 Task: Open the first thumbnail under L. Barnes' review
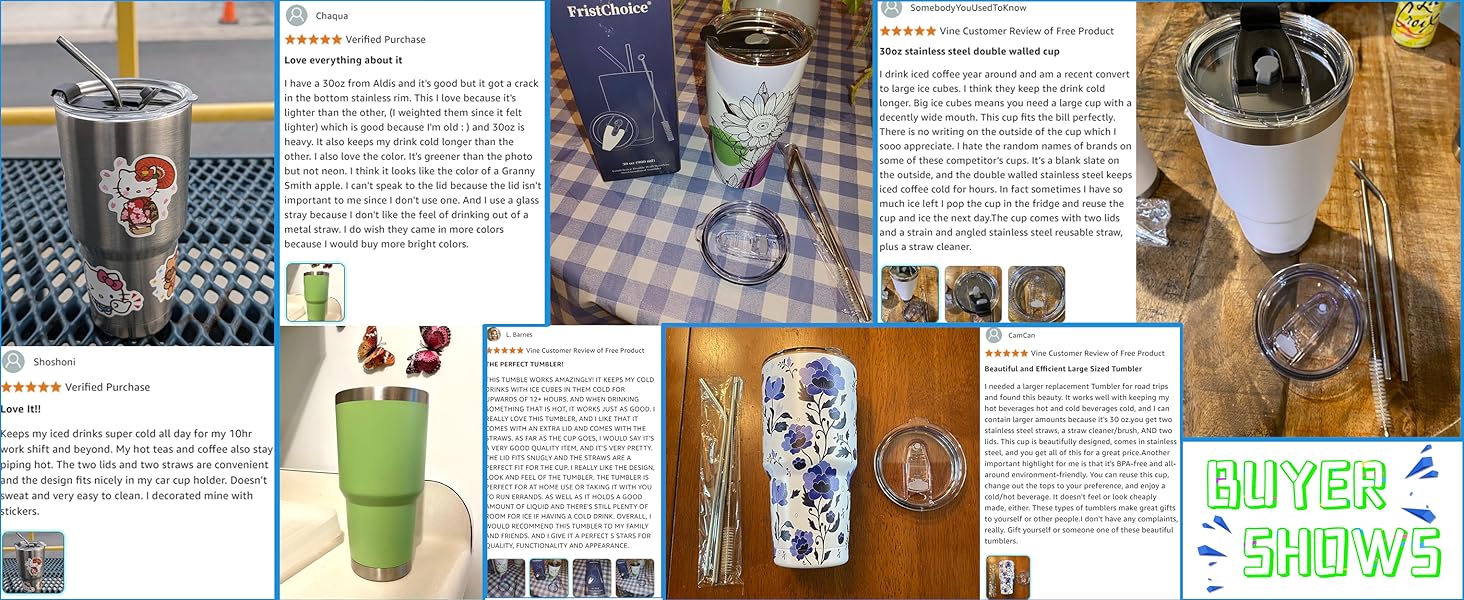click(505, 578)
